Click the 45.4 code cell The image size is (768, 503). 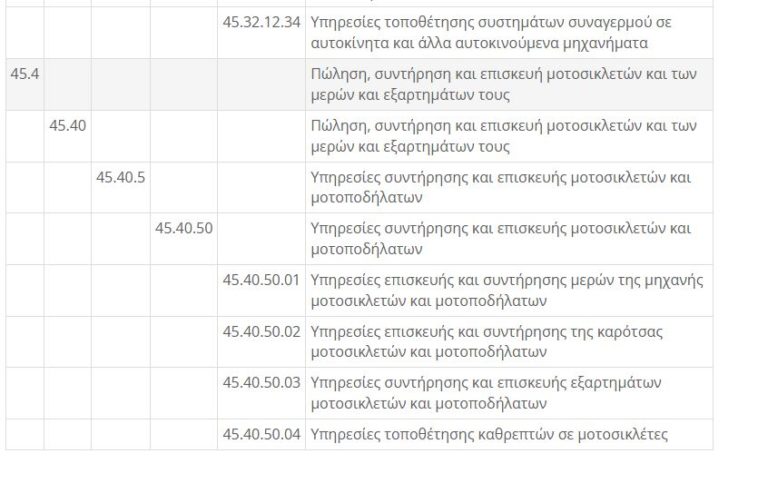point(24,74)
